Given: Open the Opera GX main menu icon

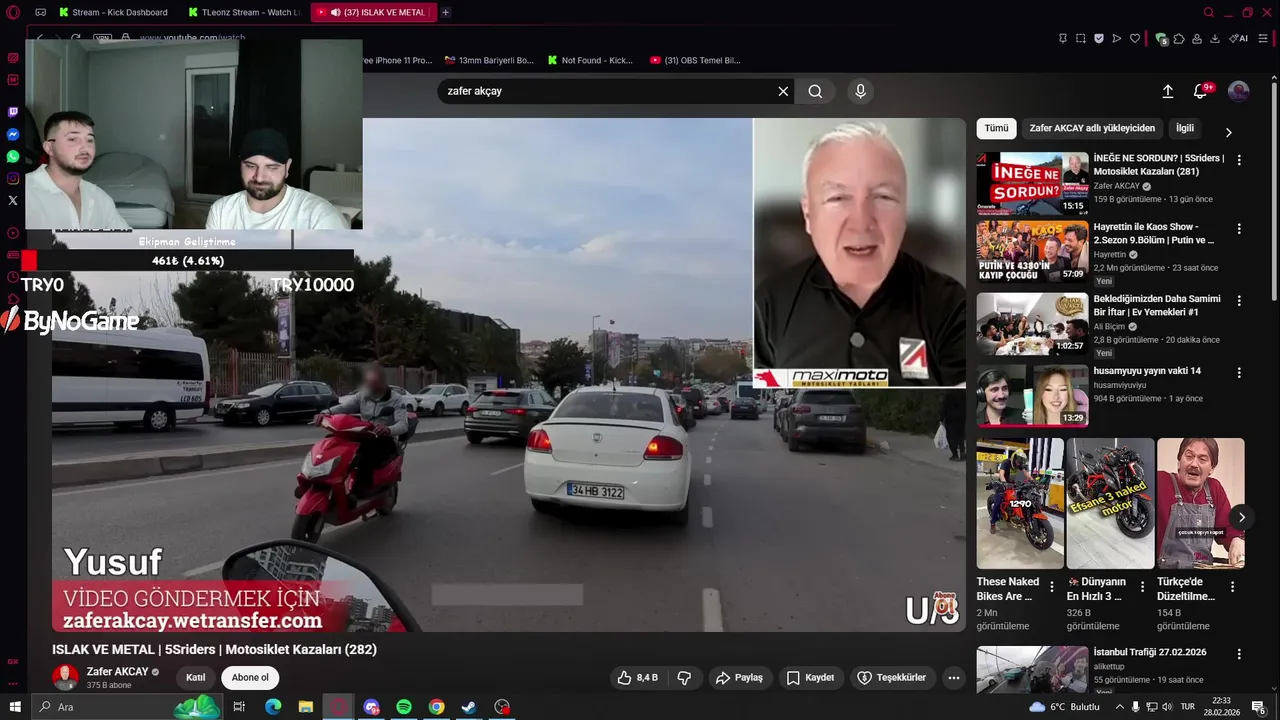Looking at the screenshot, I should click(x=13, y=12).
